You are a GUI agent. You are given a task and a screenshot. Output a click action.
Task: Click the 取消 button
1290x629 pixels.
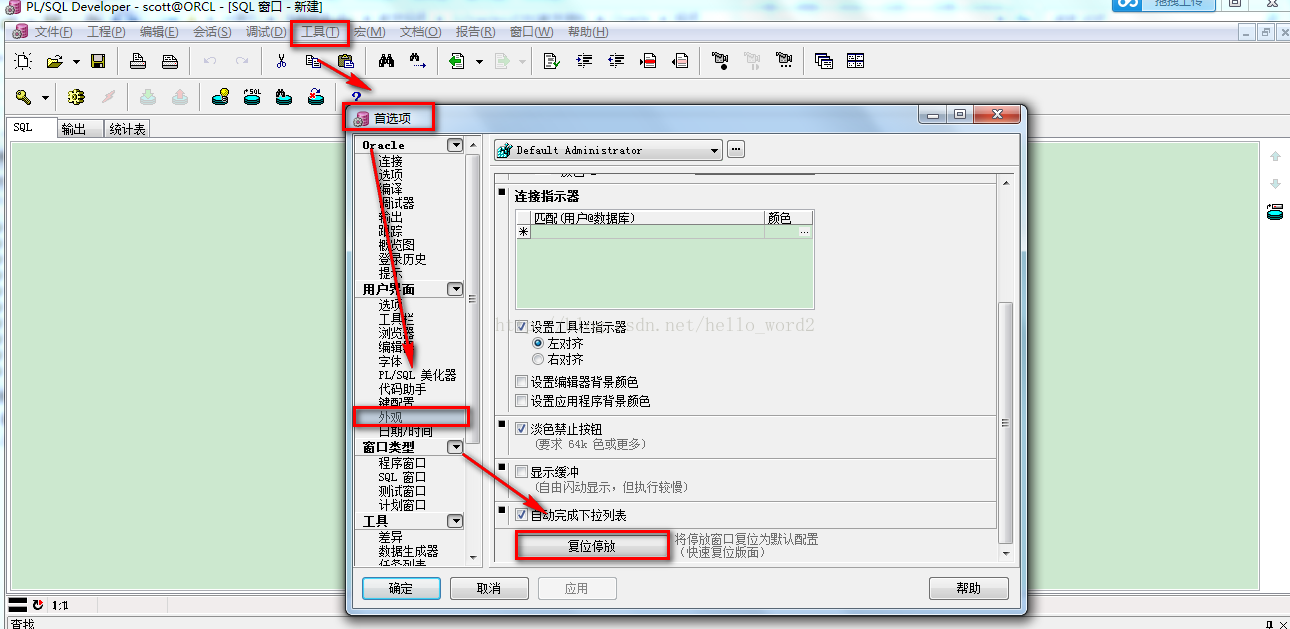coord(489,588)
